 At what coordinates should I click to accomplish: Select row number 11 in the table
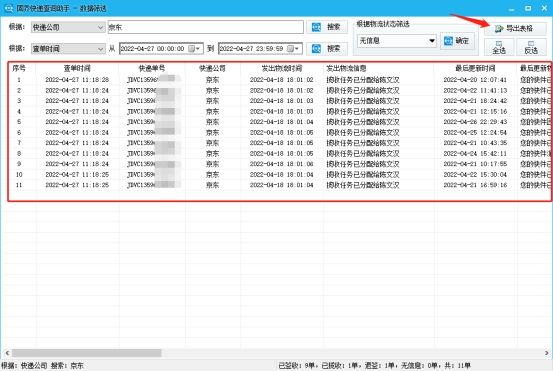(19, 185)
